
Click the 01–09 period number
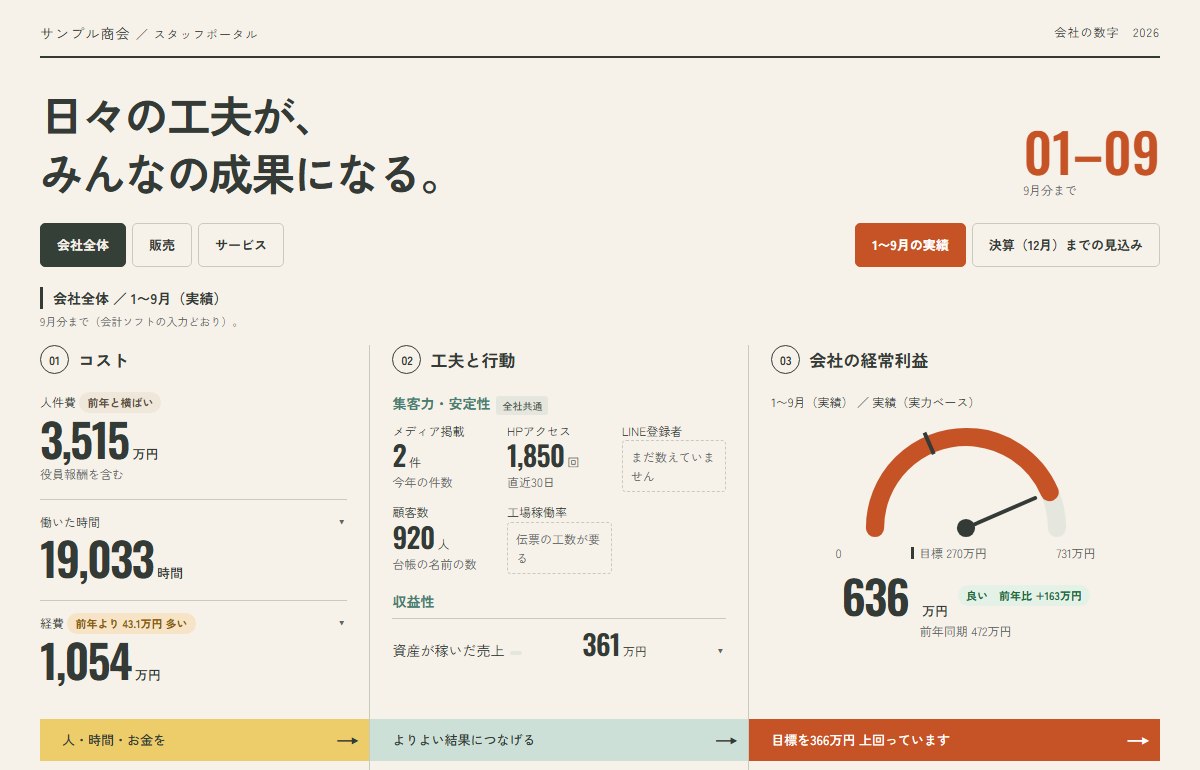pyautogui.click(x=1092, y=154)
